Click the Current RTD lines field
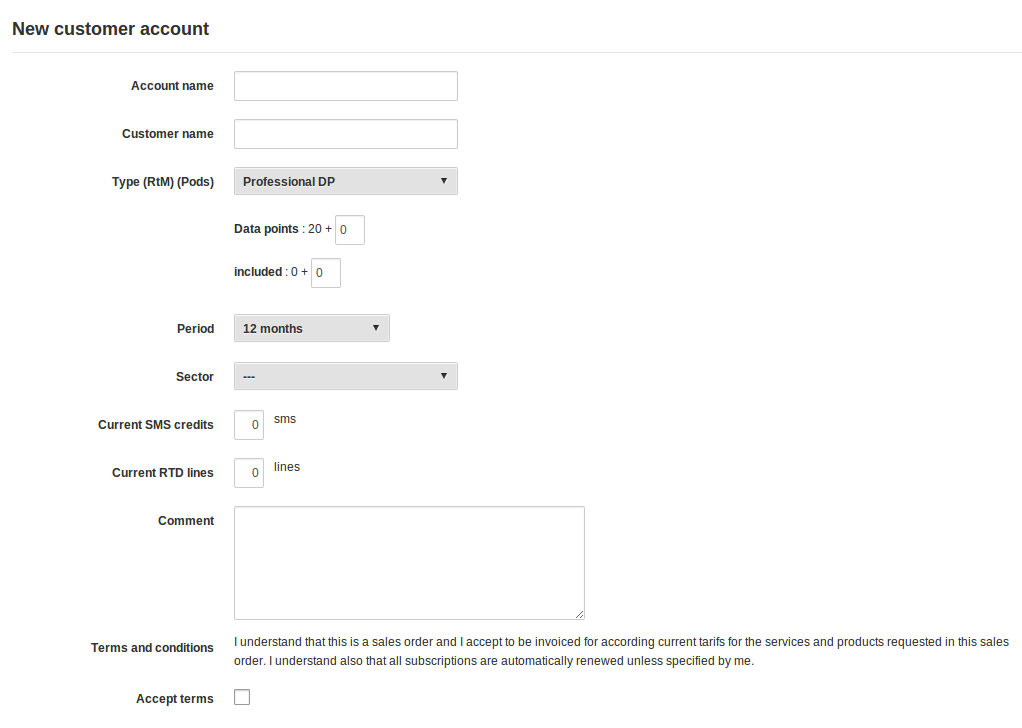Image resolution: width=1022 pixels, height=728 pixels. [248, 472]
